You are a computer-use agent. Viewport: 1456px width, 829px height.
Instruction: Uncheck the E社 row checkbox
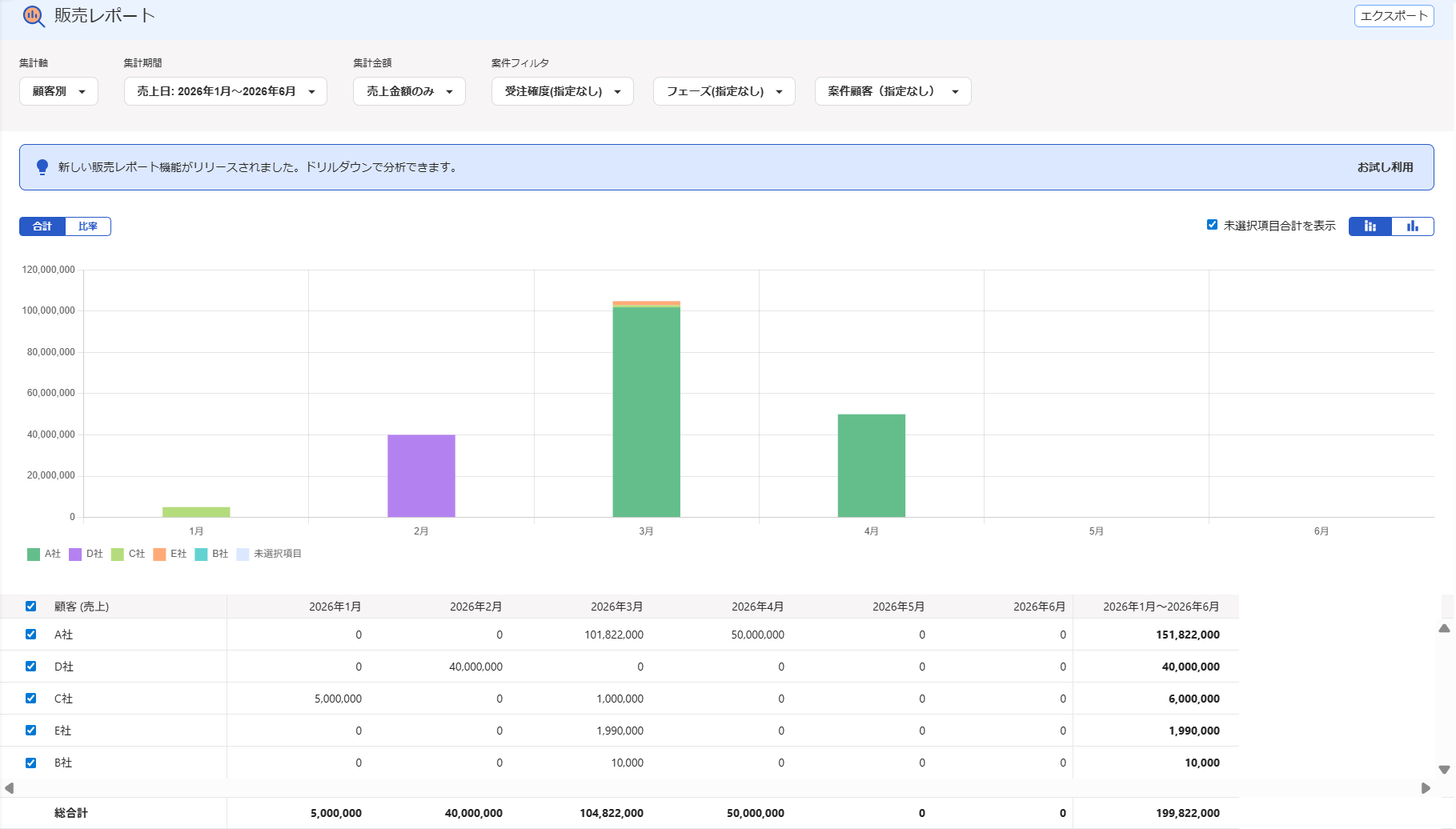click(30, 730)
